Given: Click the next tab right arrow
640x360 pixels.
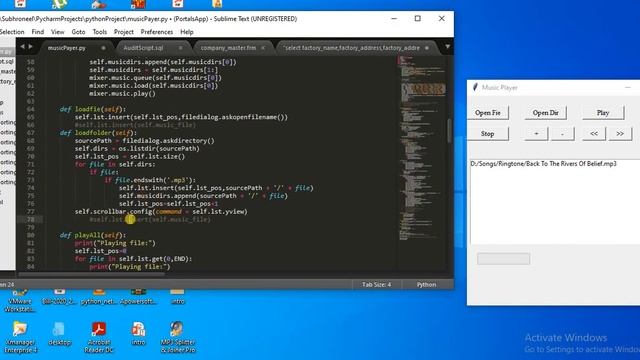Looking at the screenshot, I should coord(31,47).
